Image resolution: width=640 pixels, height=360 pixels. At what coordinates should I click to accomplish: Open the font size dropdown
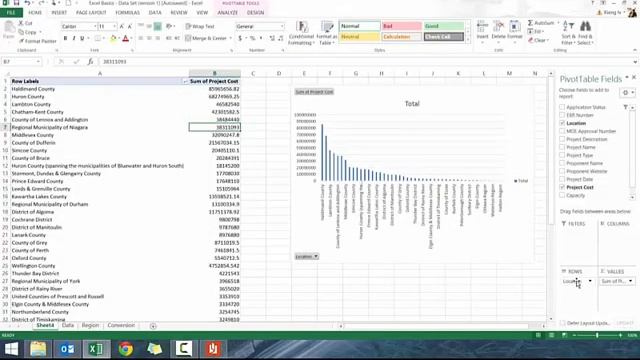click(x=114, y=27)
